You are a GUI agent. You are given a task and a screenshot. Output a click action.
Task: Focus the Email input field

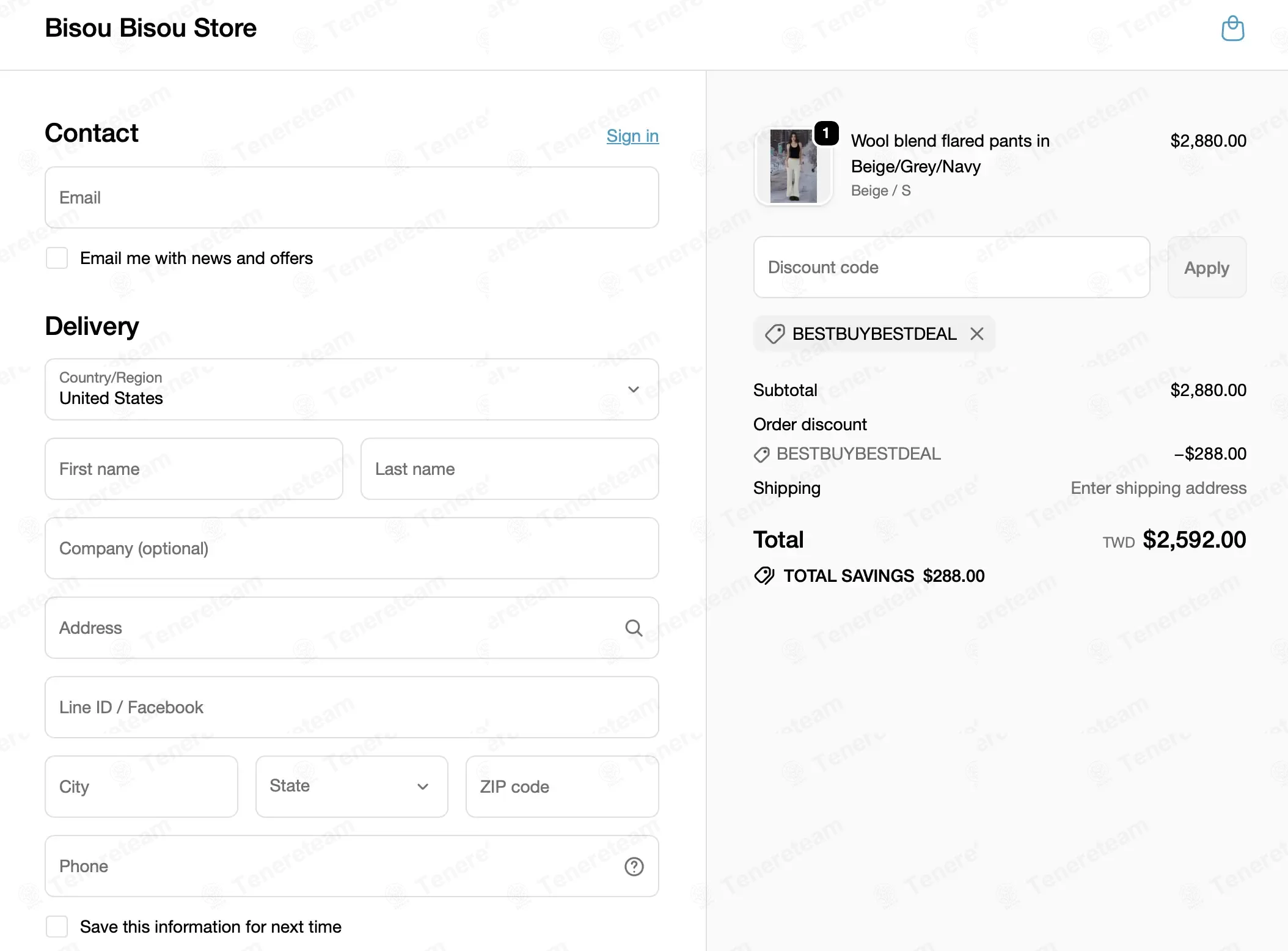pyautogui.click(x=352, y=197)
